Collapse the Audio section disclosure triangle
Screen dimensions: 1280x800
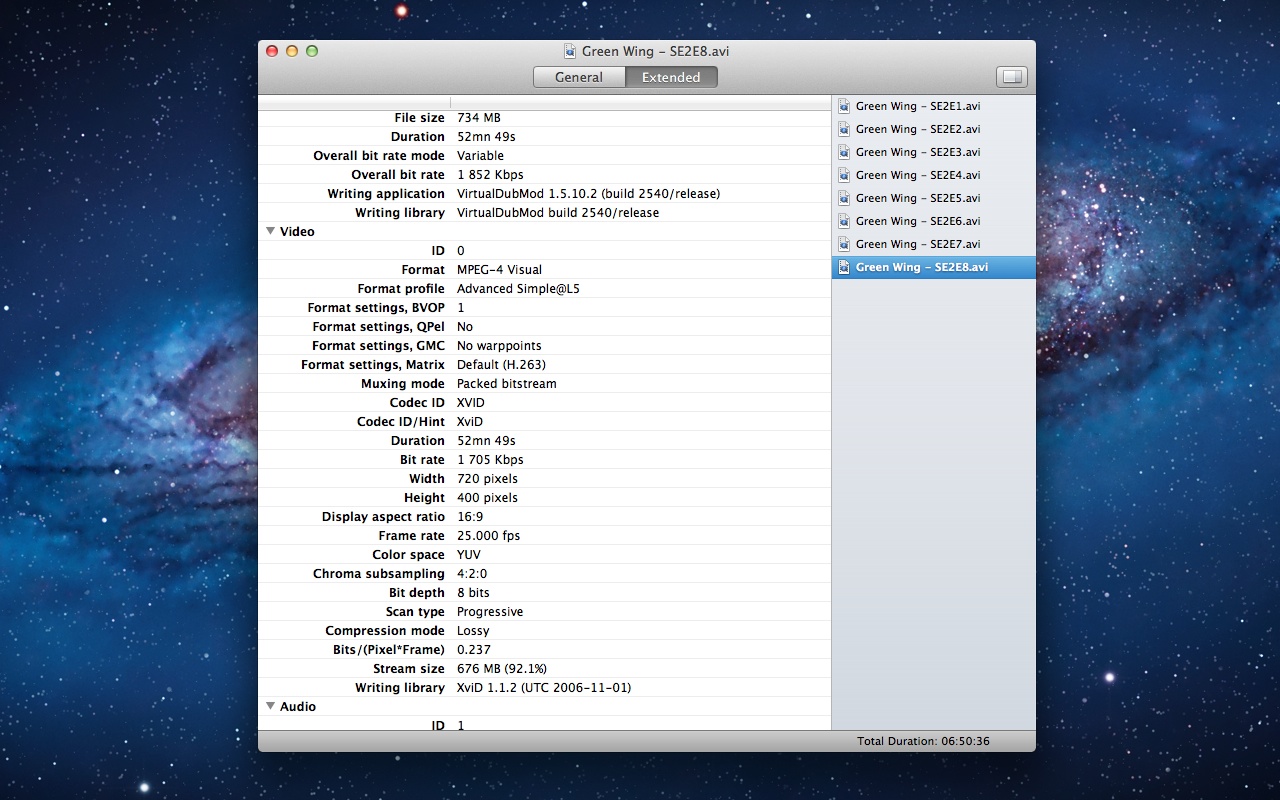click(x=269, y=705)
